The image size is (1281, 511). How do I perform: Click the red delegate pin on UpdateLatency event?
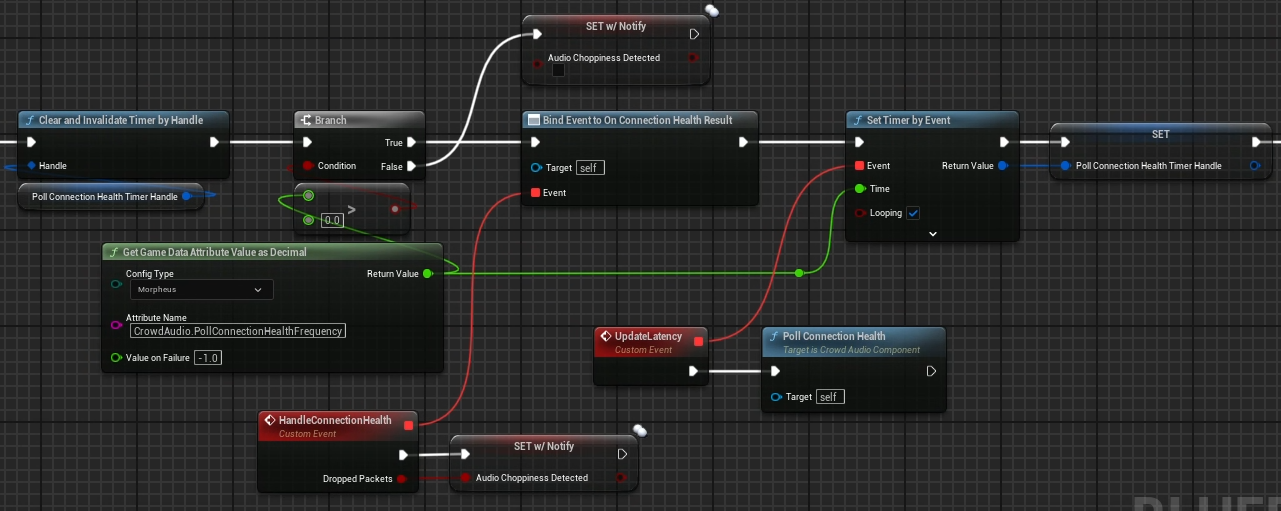(x=698, y=342)
